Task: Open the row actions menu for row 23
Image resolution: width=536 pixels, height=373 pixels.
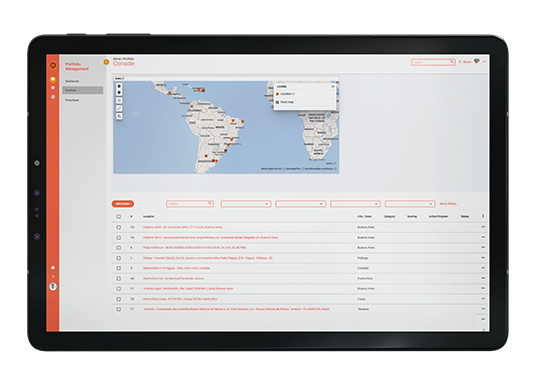Action: pos(483,298)
